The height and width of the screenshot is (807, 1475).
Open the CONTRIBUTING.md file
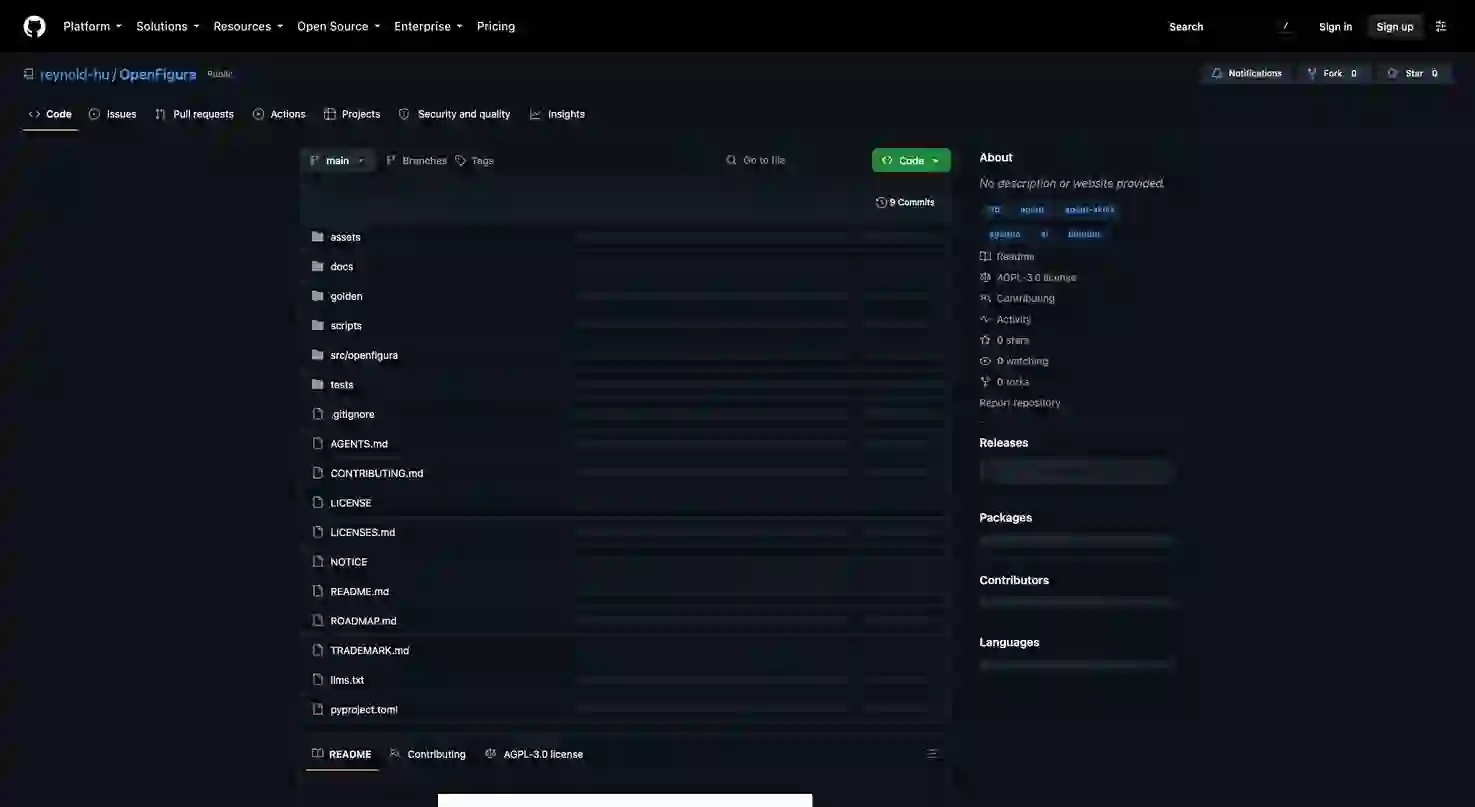point(377,473)
